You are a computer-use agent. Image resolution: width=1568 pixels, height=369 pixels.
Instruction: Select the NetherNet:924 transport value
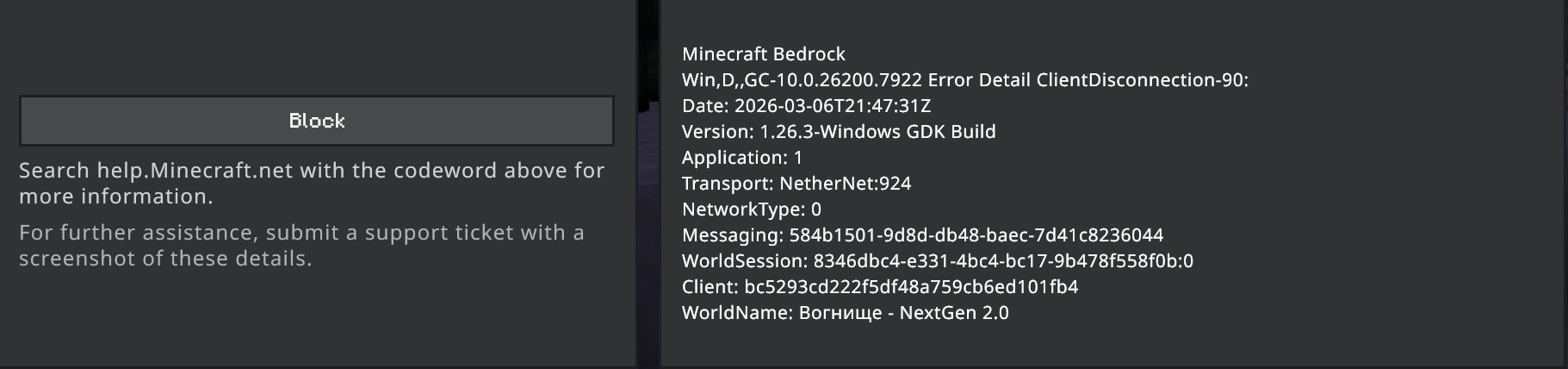[845, 184]
